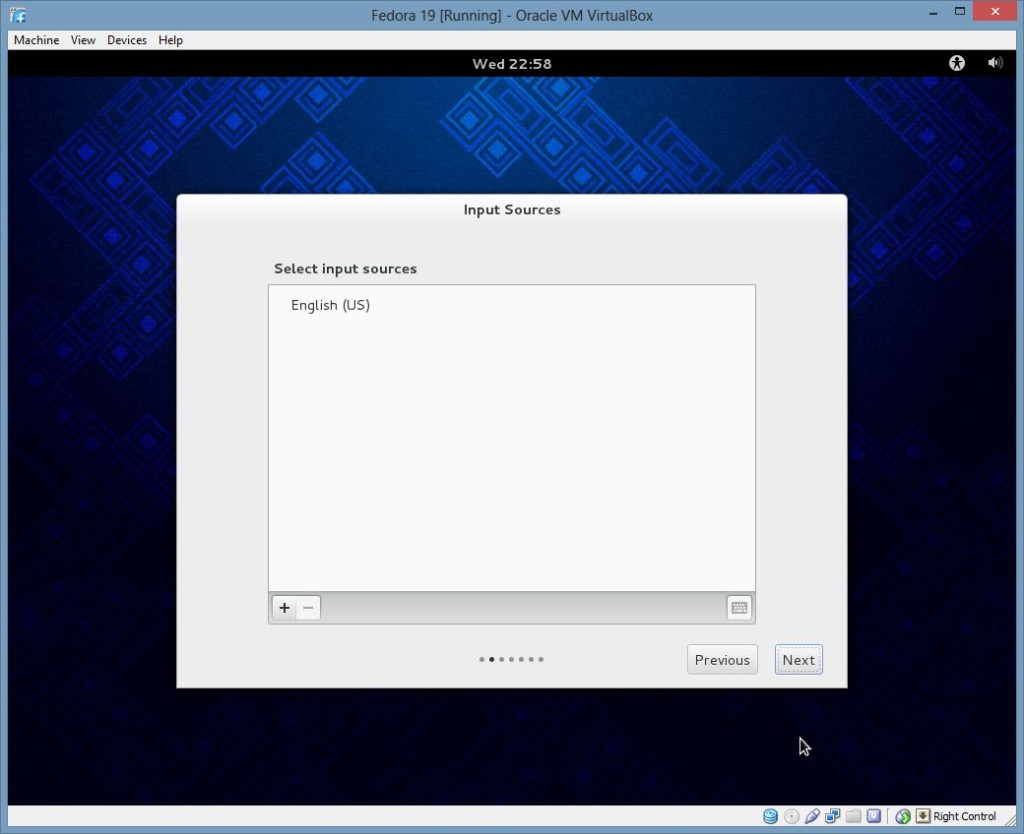Click the hard disk activity icon
Image resolution: width=1024 pixels, height=834 pixels.
coord(771,816)
